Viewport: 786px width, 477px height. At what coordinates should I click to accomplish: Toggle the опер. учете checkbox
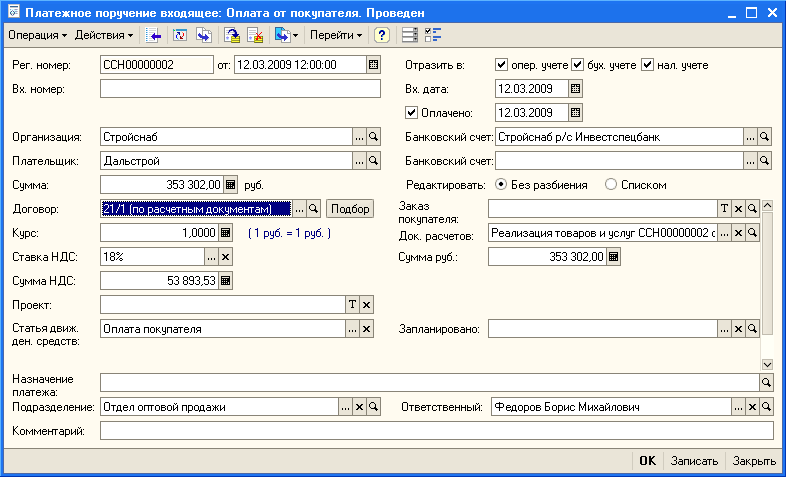pos(501,65)
